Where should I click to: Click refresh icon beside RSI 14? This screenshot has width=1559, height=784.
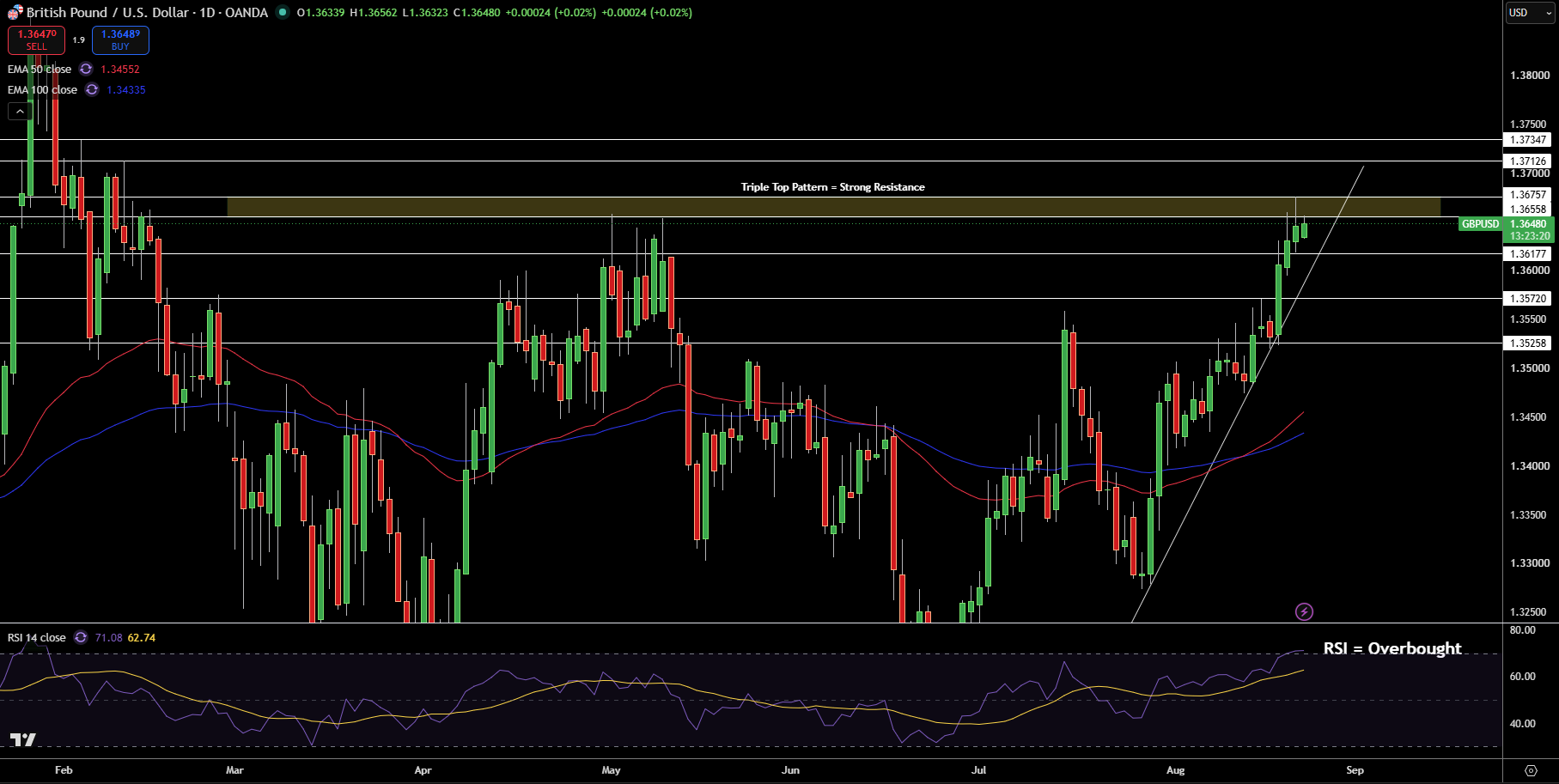pyautogui.click(x=81, y=638)
